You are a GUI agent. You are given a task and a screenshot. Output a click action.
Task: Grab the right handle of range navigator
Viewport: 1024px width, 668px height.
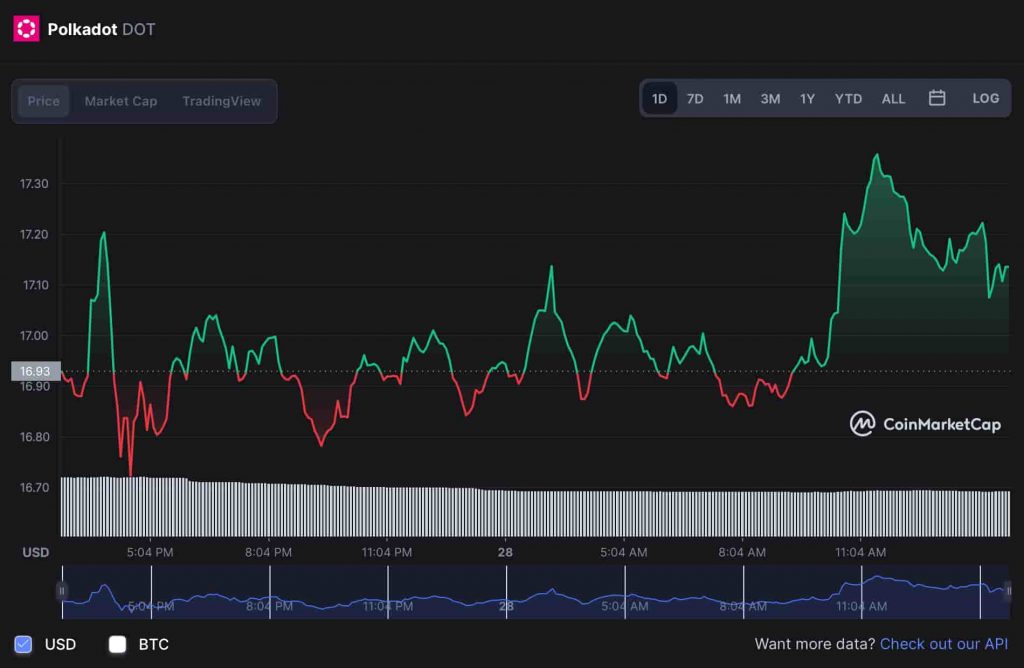tap(1008, 591)
